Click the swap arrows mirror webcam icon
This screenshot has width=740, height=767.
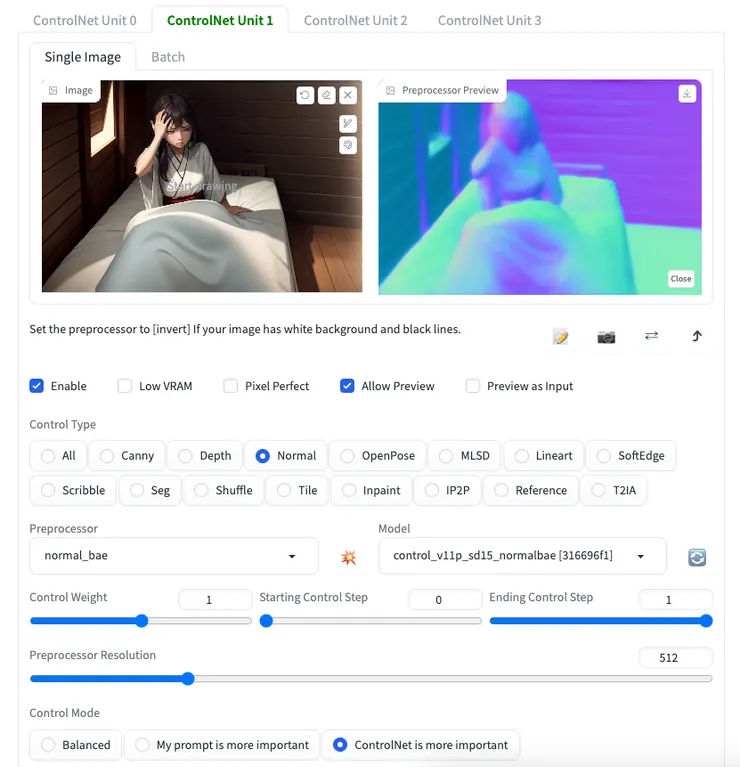click(x=651, y=336)
